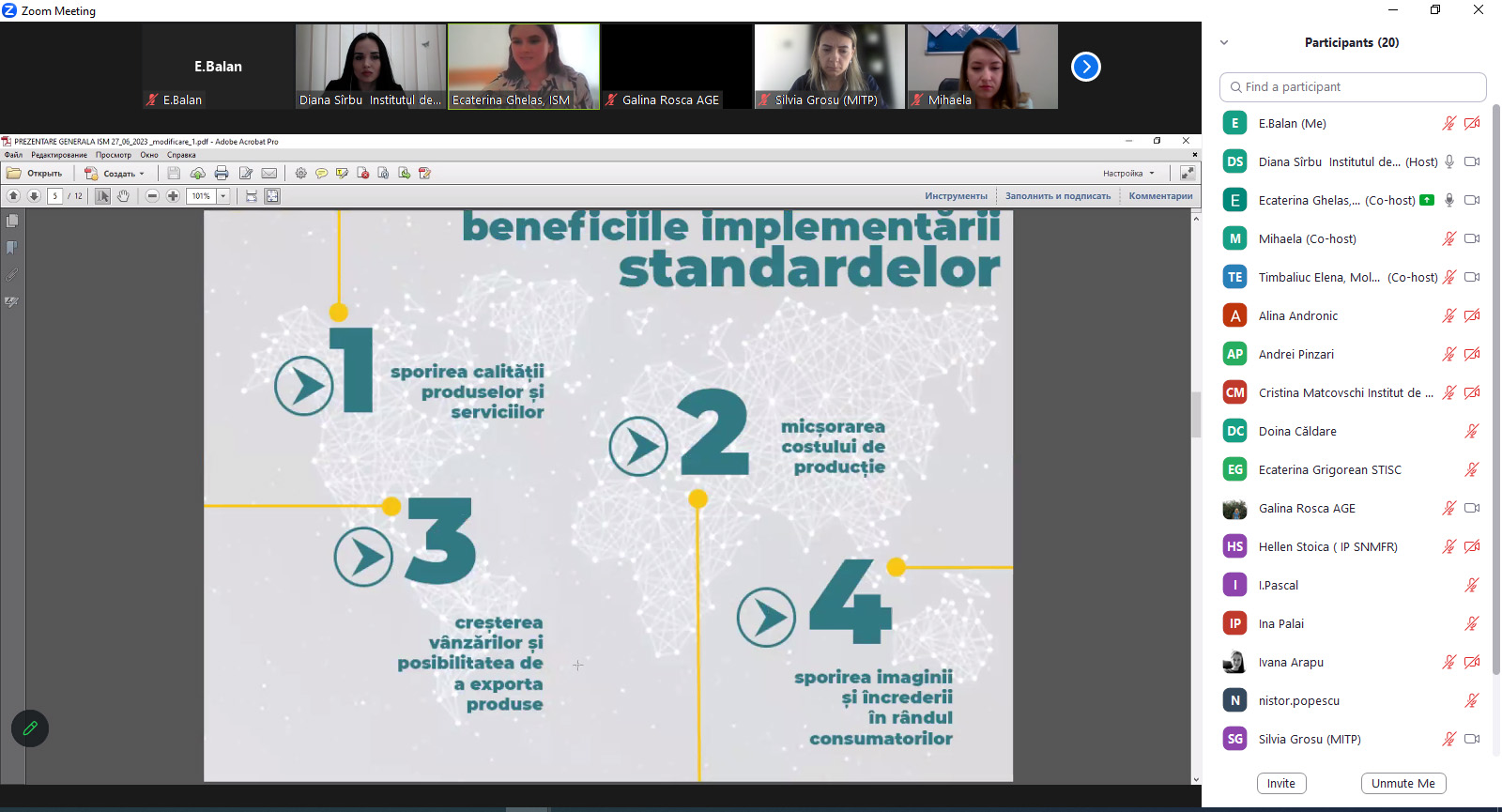Add sticky note comment icon
The height and width of the screenshot is (812, 1502).
click(x=321, y=173)
